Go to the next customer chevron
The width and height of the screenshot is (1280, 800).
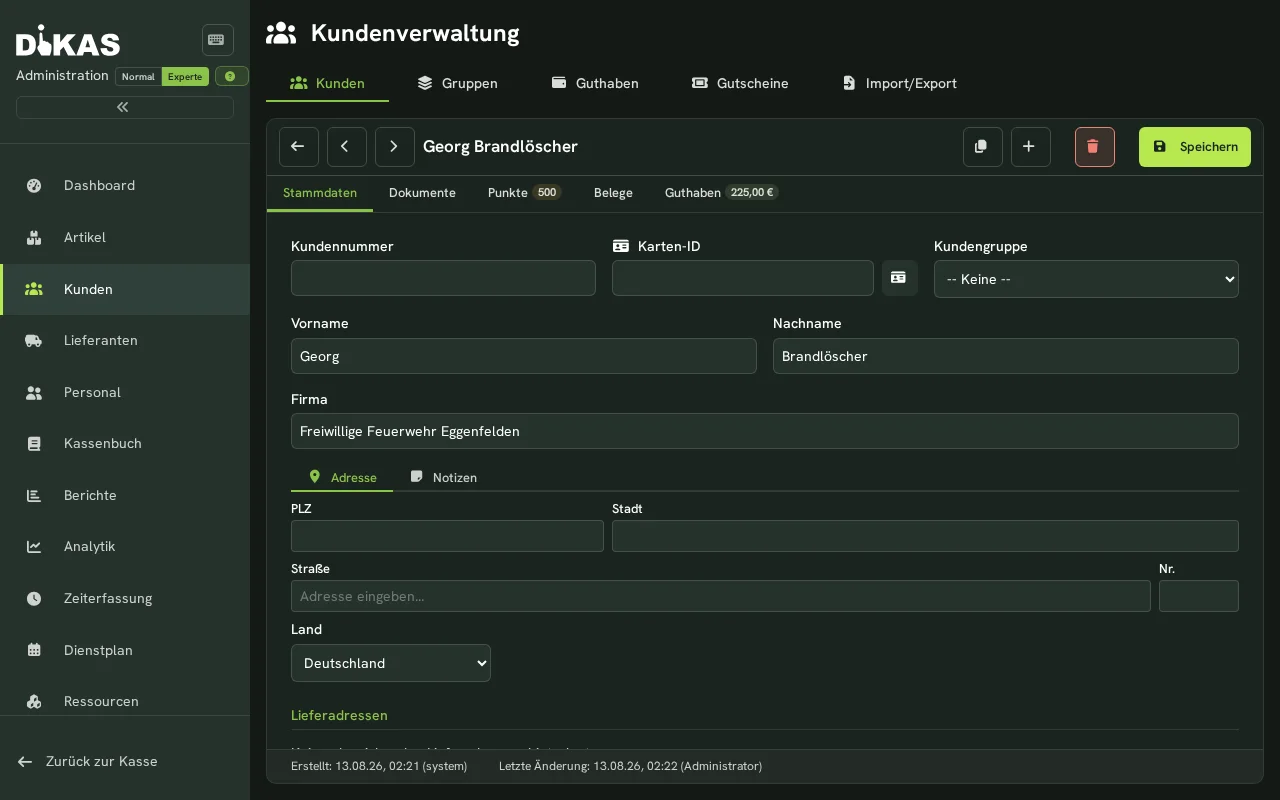click(x=395, y=147)
